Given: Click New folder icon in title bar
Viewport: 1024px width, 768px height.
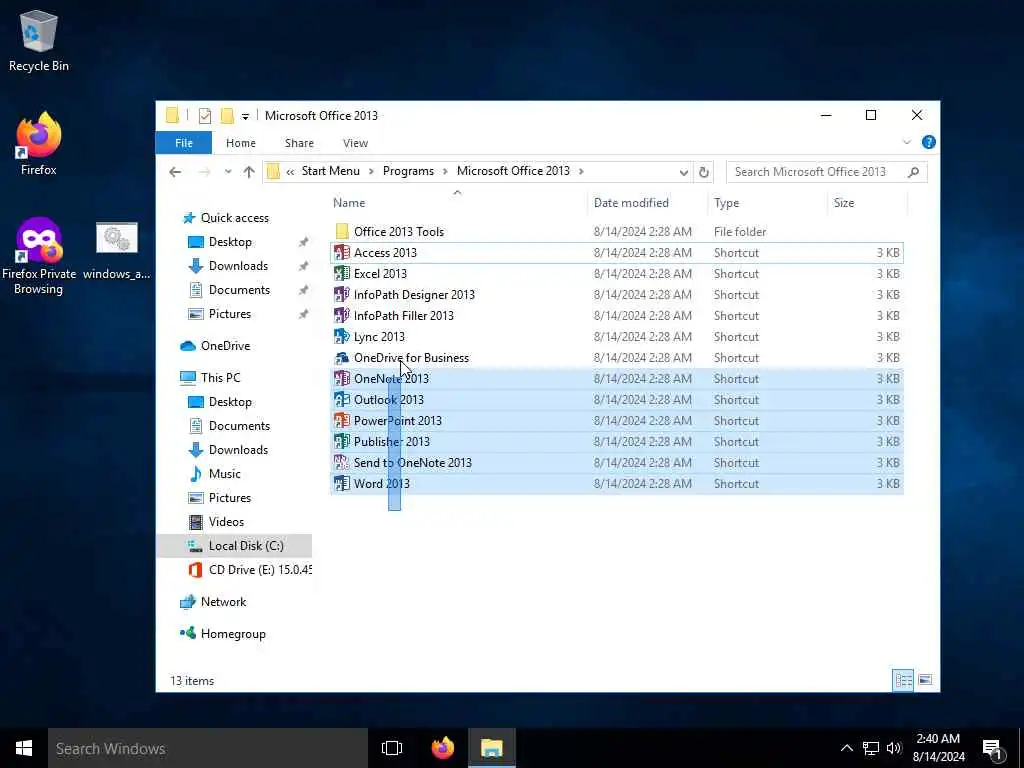Looking at the screenshot, I should (227, 116).
